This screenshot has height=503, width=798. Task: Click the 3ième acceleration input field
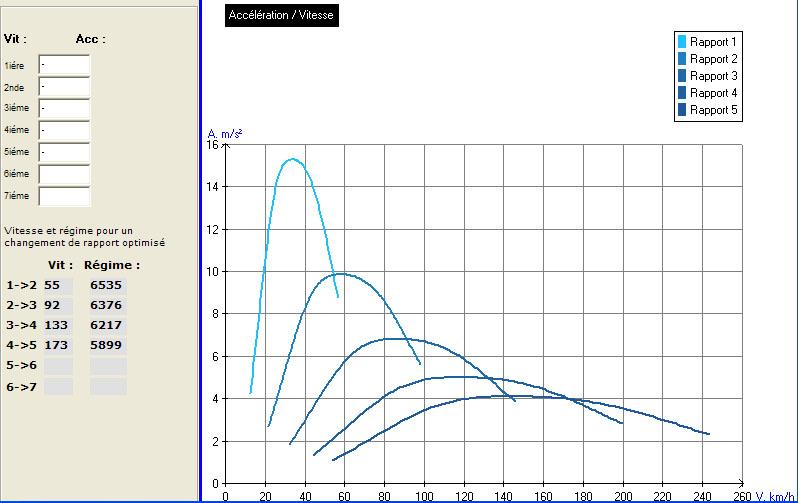(64, 108)
